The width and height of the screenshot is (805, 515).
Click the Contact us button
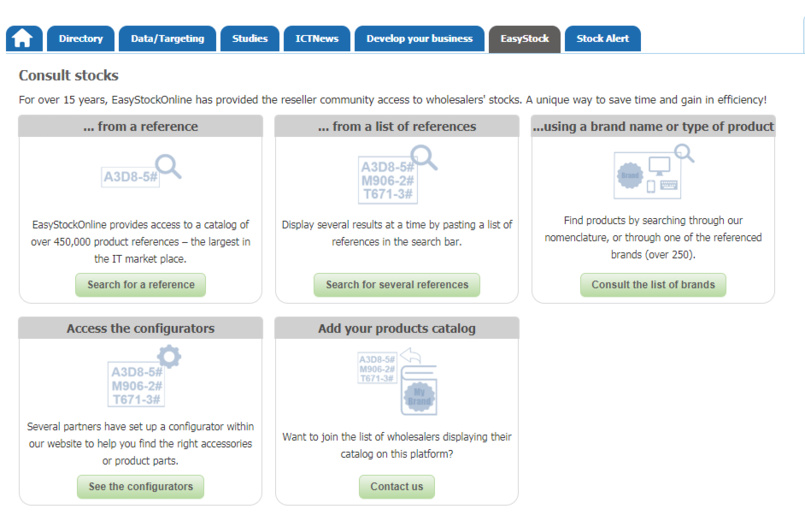click(x=397, y=487)
